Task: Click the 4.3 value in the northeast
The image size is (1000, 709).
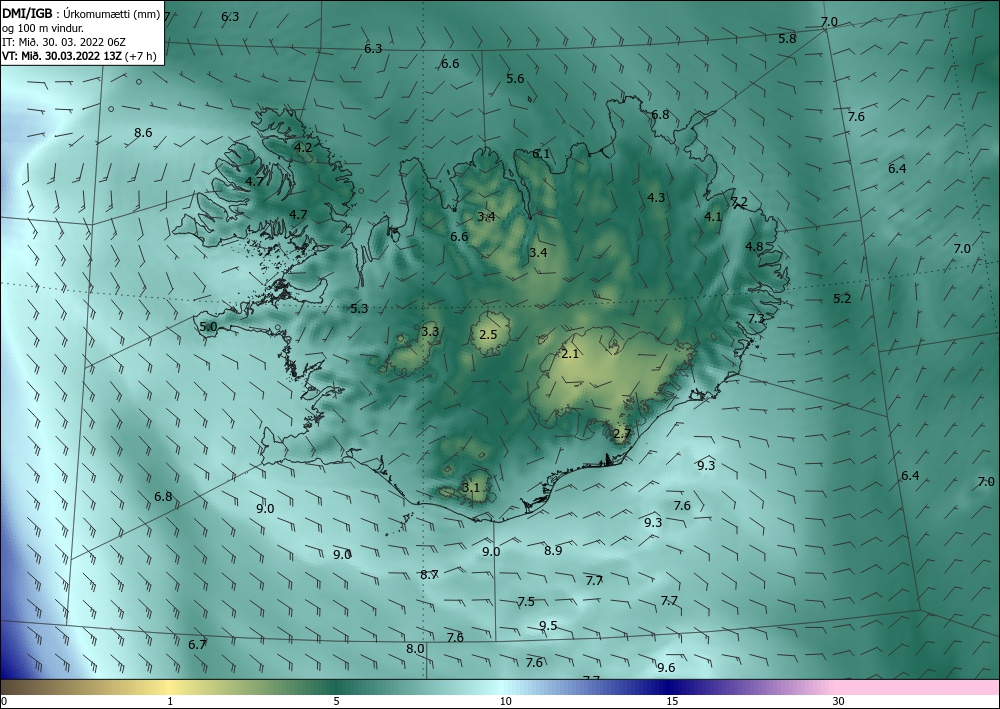Action: pos(656,198)
